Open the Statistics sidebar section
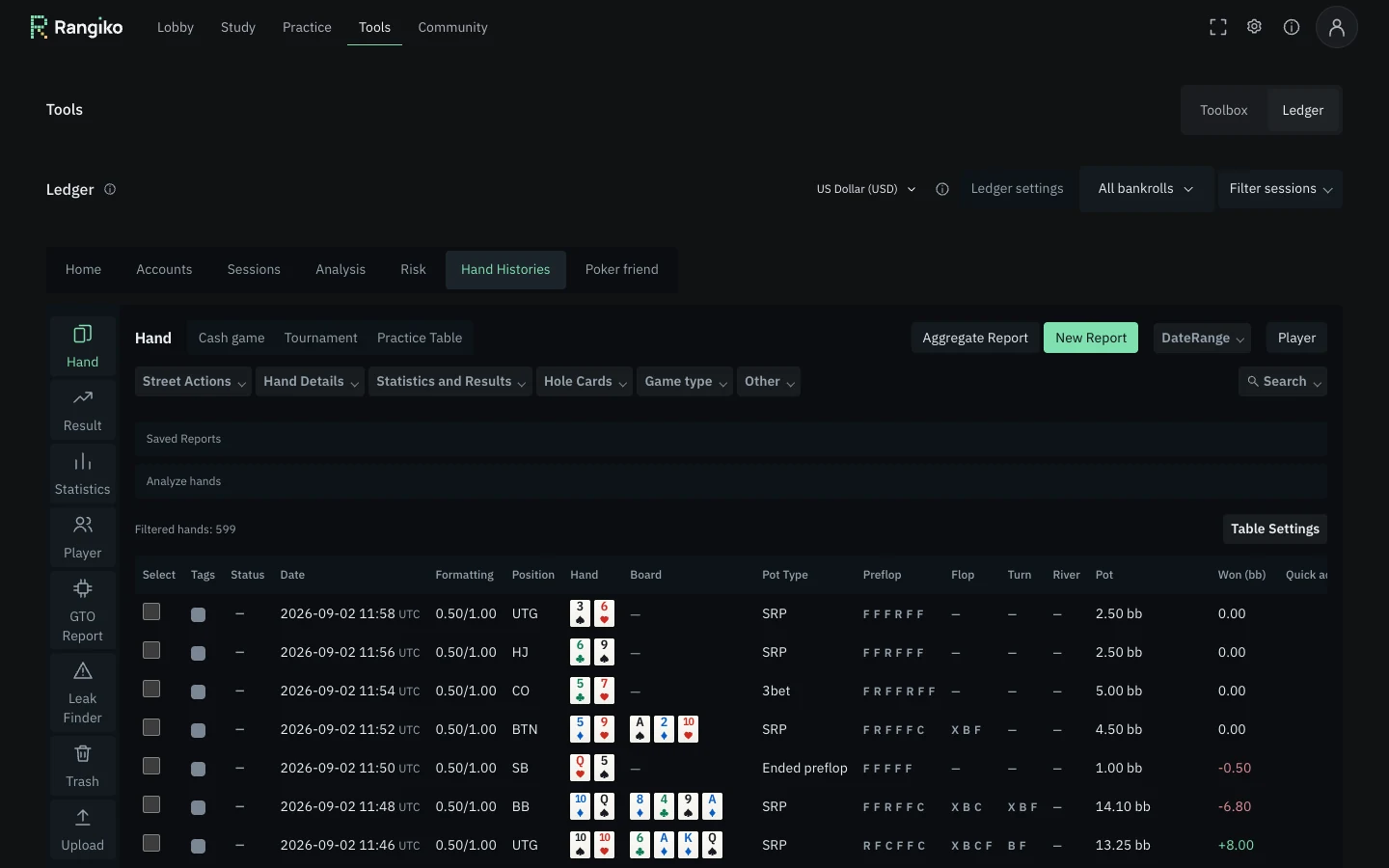The height and width of the screenshot is (868, 1389). 83,474
